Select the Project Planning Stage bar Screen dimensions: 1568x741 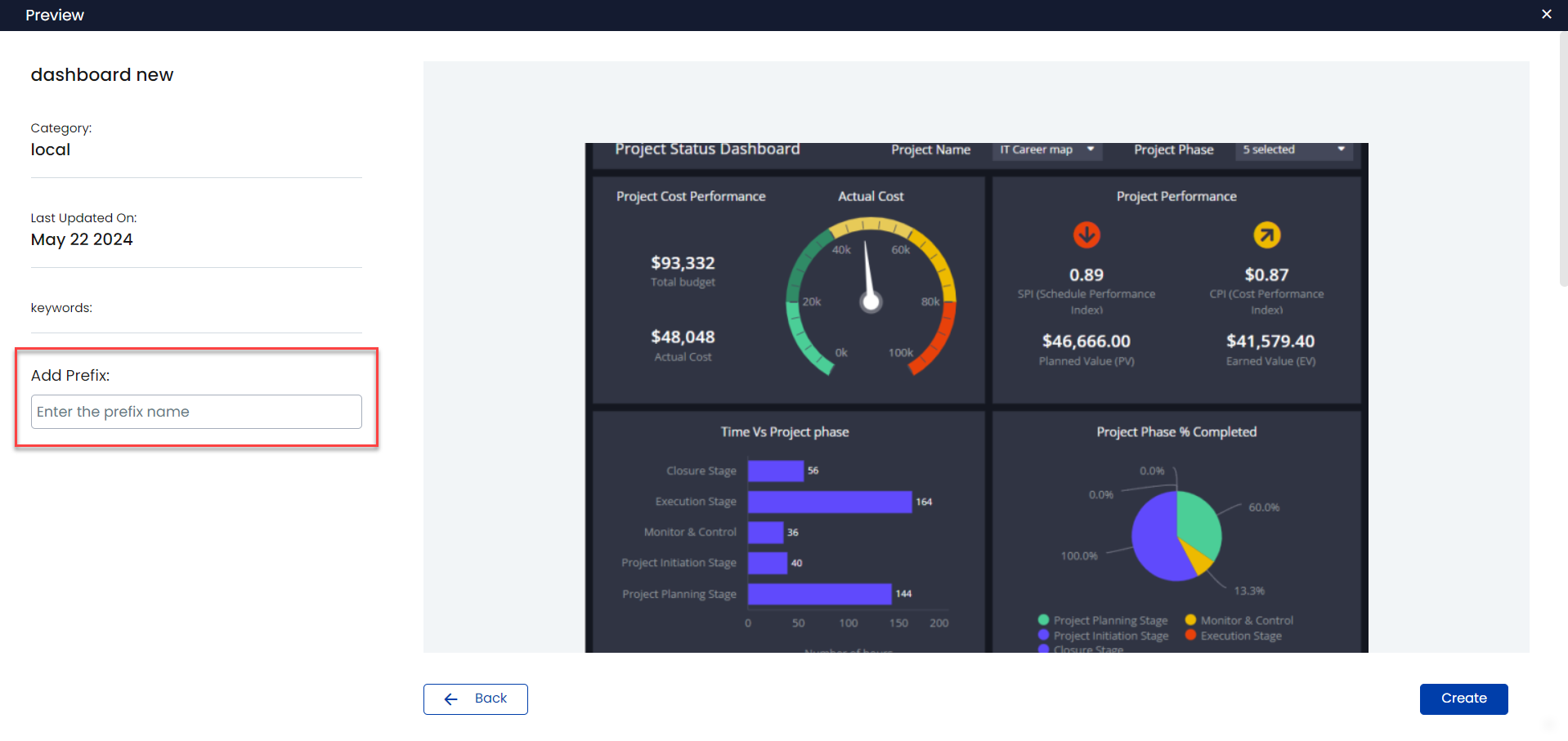pos(818,594)
